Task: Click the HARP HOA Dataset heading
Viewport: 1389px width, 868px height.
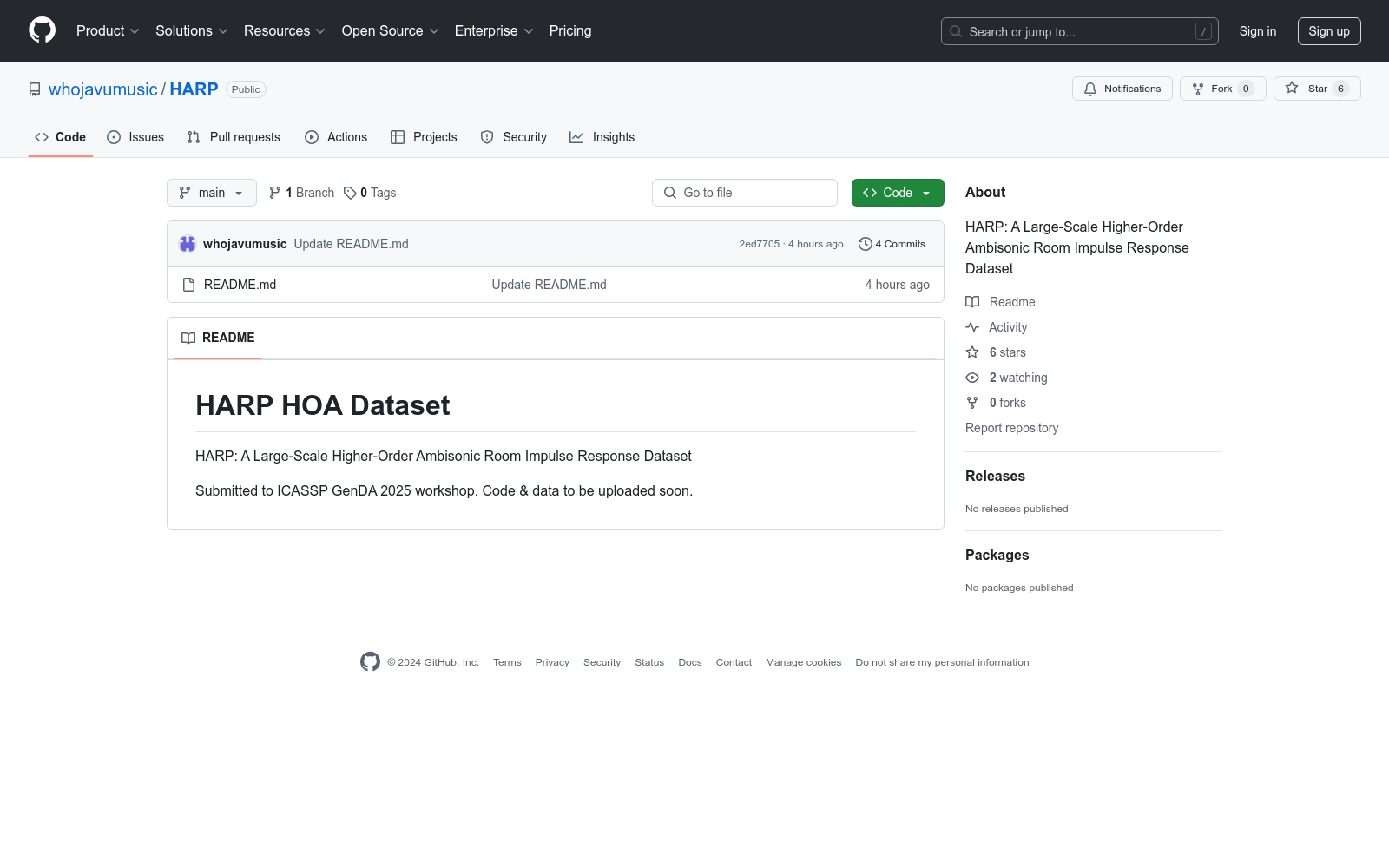Action: [323, 405]
